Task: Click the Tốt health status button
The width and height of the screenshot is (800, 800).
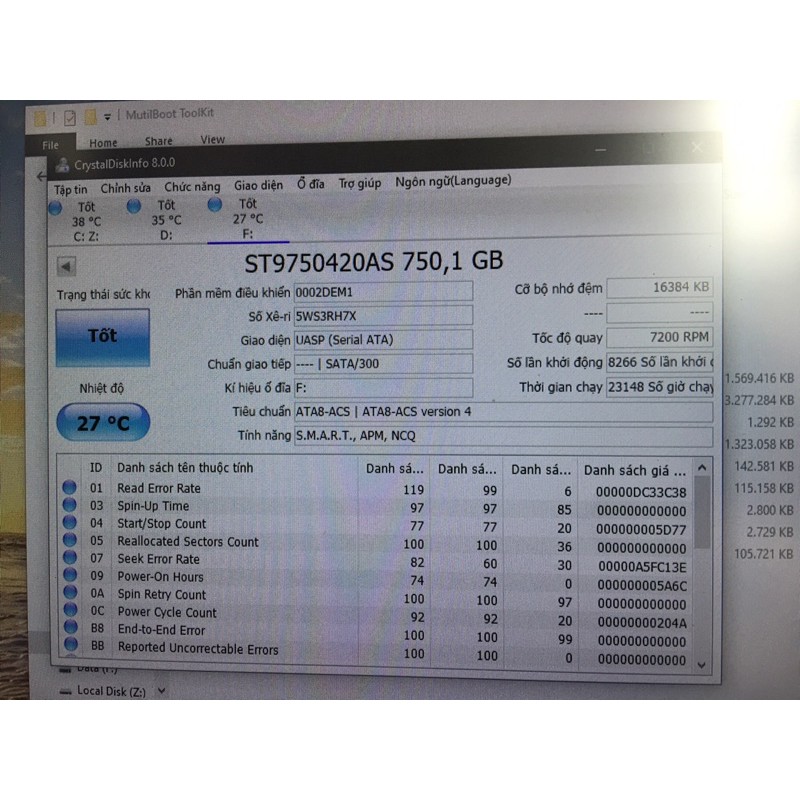Action: [x=103, y=337]
